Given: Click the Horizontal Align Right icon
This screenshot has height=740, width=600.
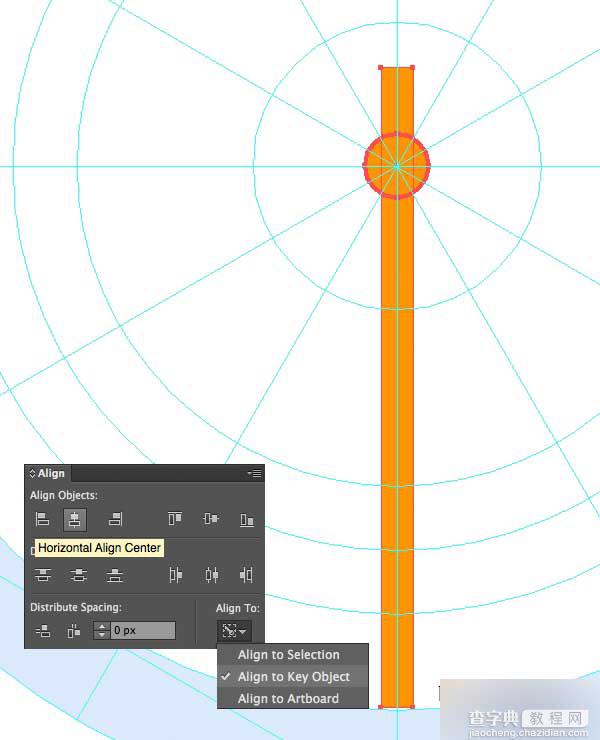Looking at the screenshot, I should click(115, 520).
